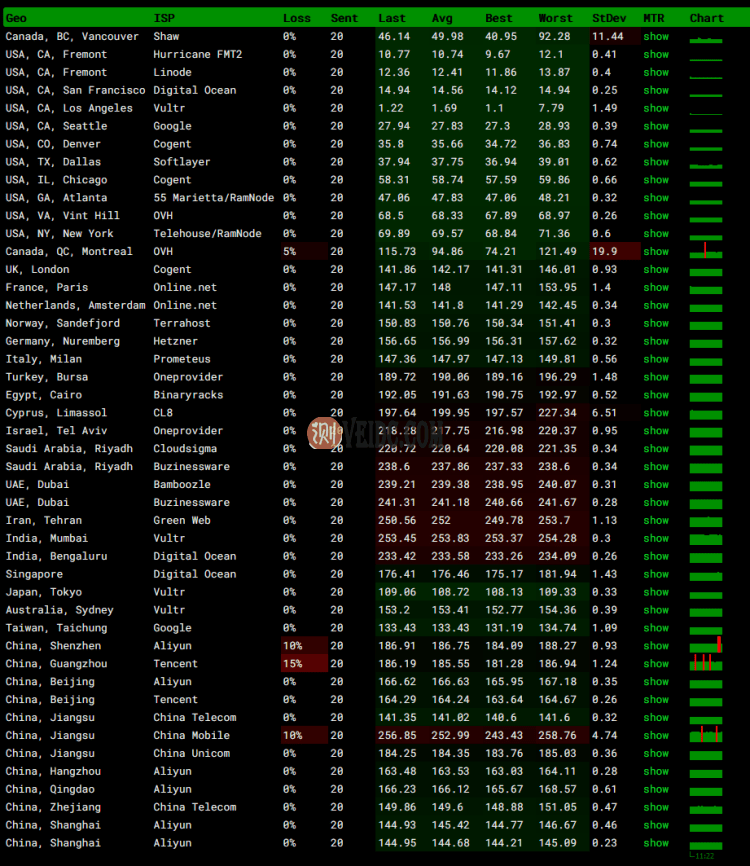
Task: Select the 'India, Bengaluru' geo cell
Action: (x=56, y=556)
